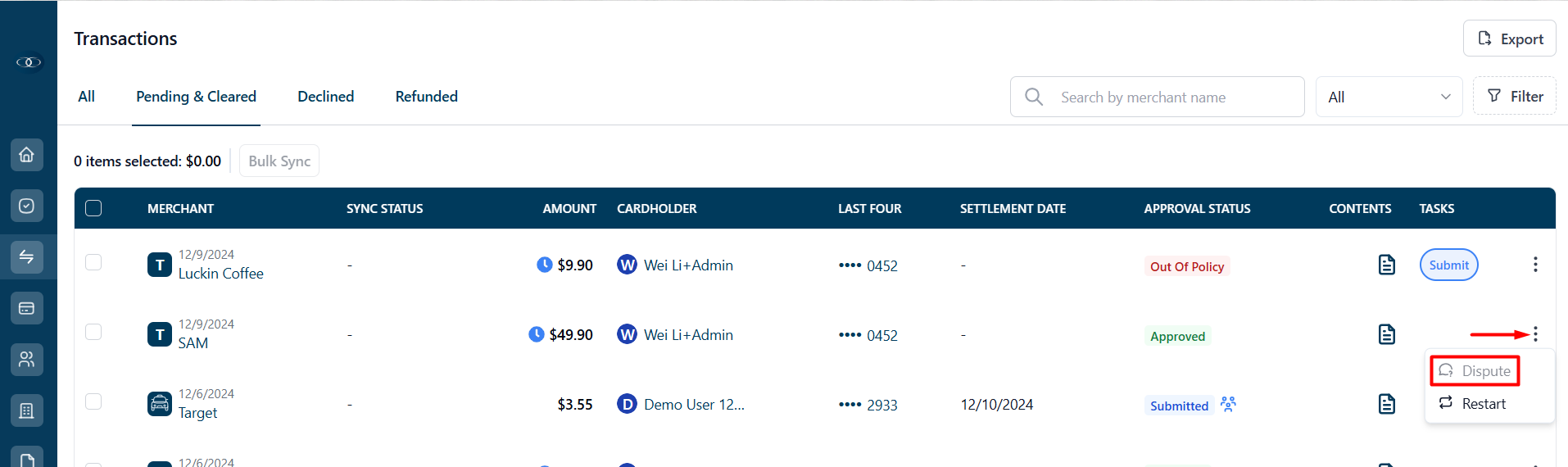Choose Restart from the context menu
This screenshot has width=1568, height=467.
(1473, 403)
